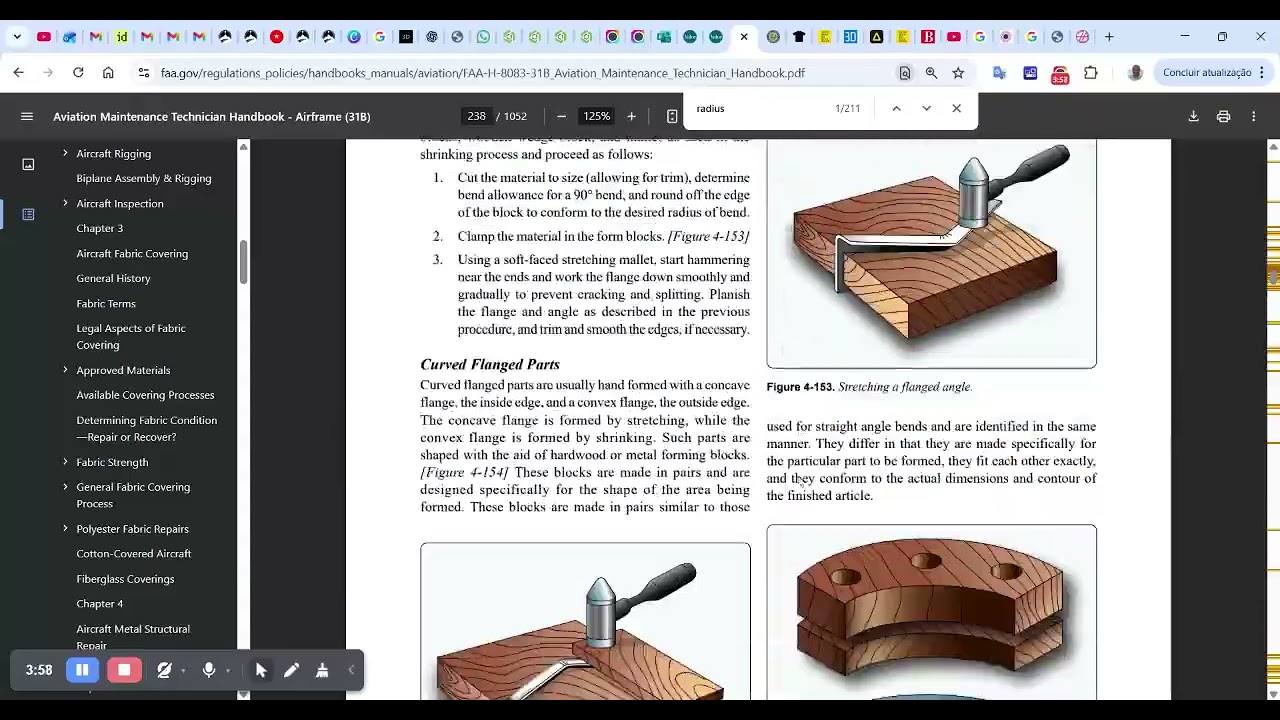1280x720 pixels.
Task: View site information icon in the address bar
Action: (144, 72)
